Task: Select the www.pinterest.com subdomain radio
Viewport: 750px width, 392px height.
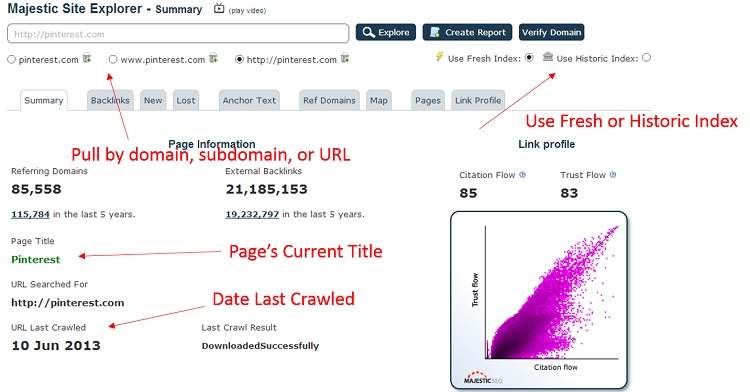Action: click(x=113, y=59)
